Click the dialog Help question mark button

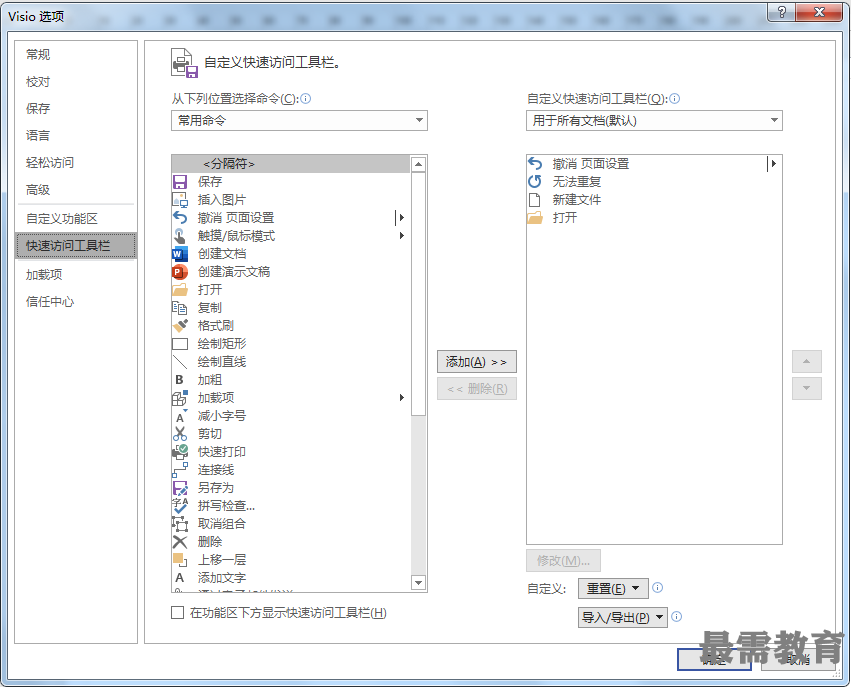[781, 12]
